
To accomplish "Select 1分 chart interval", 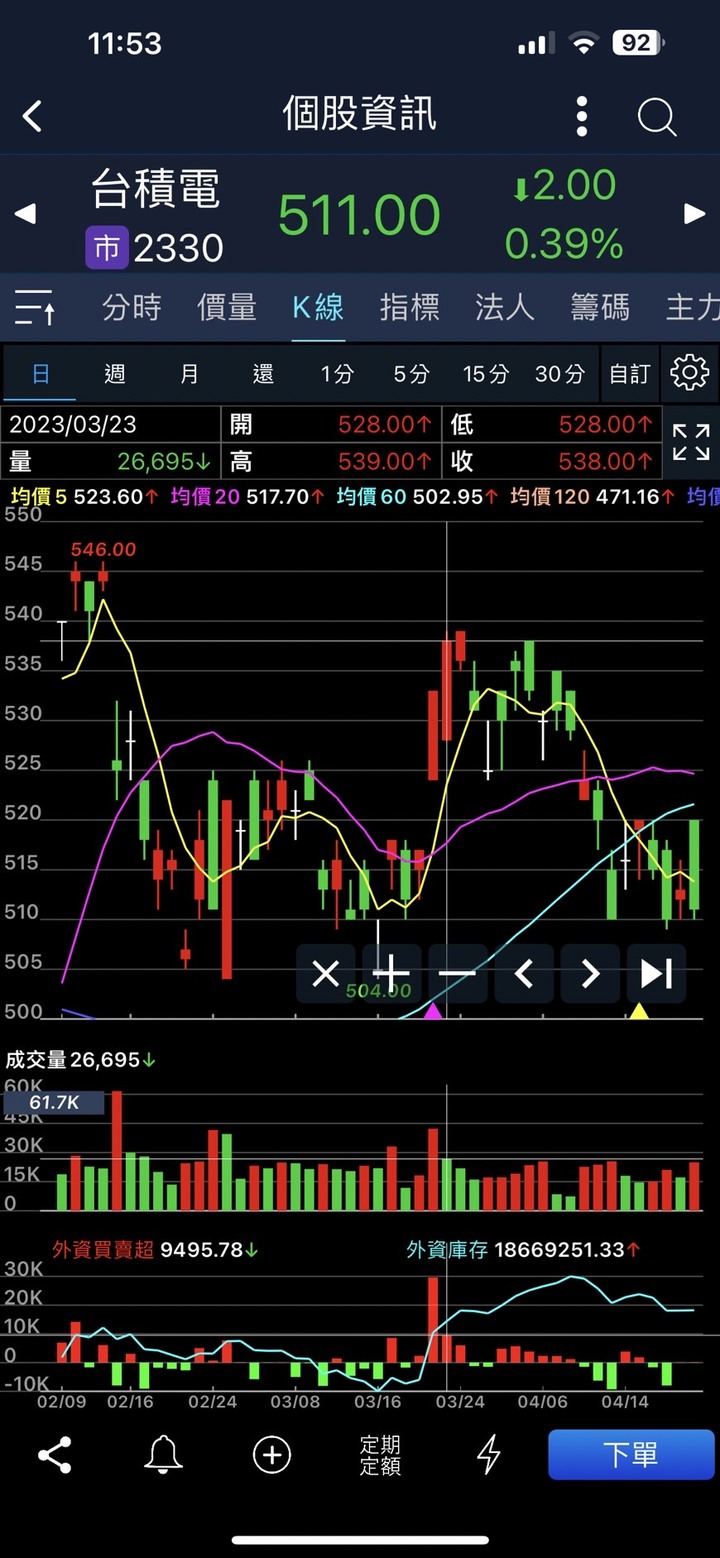I will 337,374.
